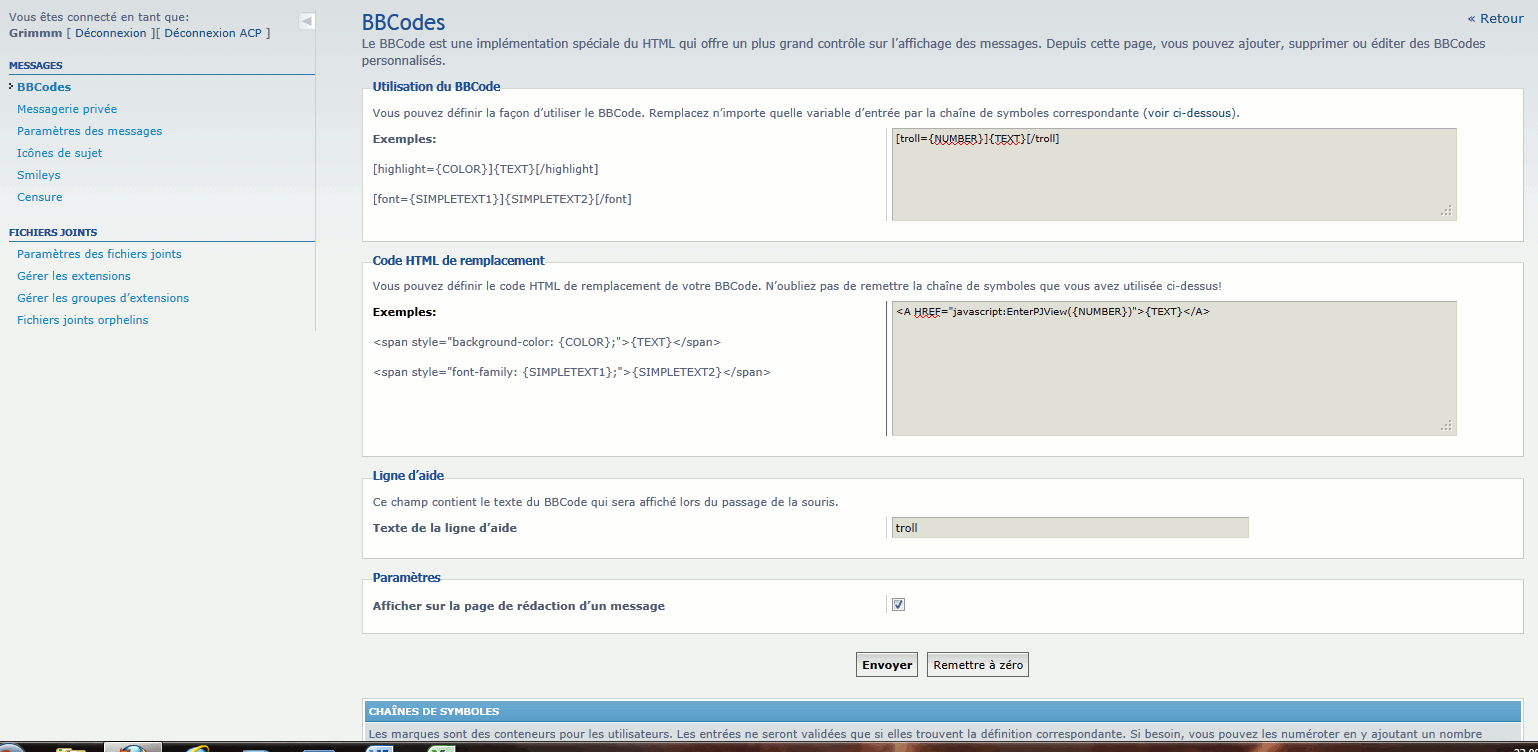Focus the 'Texte de la ligne d'aide' field
The height and width of the screenshot is (752, 1538).
tap(1069, 528)
